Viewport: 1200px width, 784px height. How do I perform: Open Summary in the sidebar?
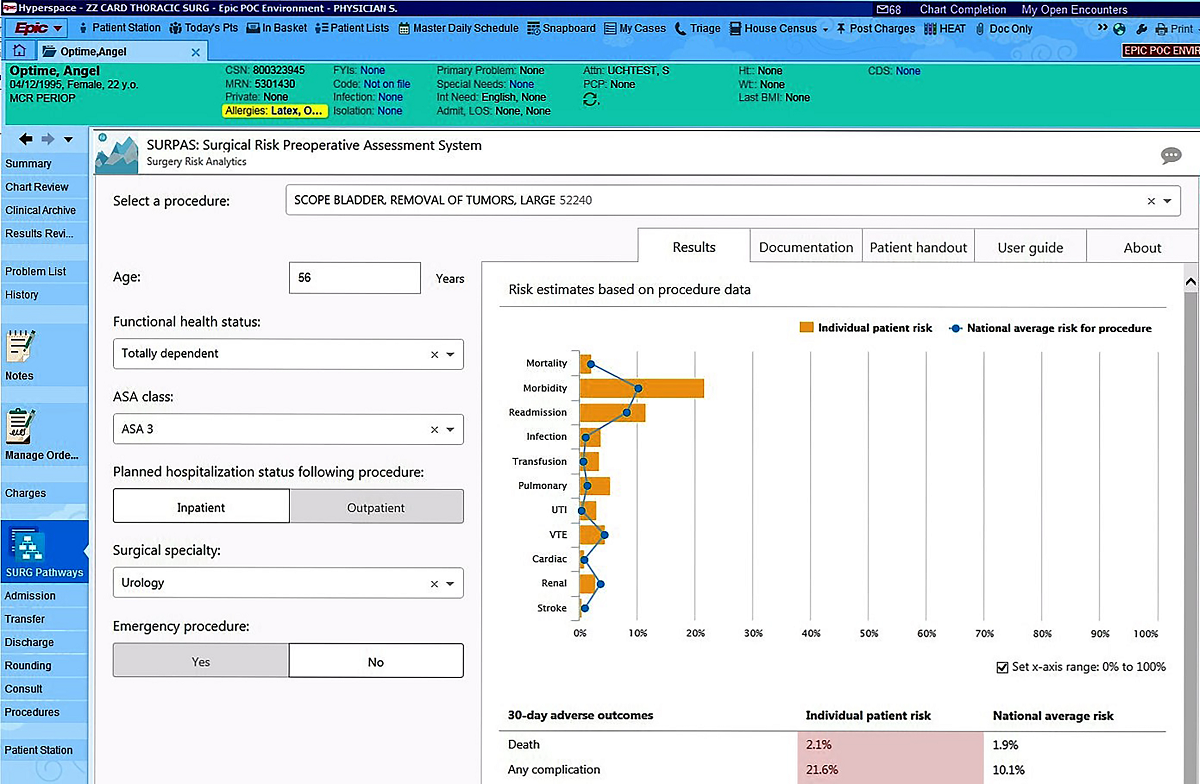coord(44,164)
